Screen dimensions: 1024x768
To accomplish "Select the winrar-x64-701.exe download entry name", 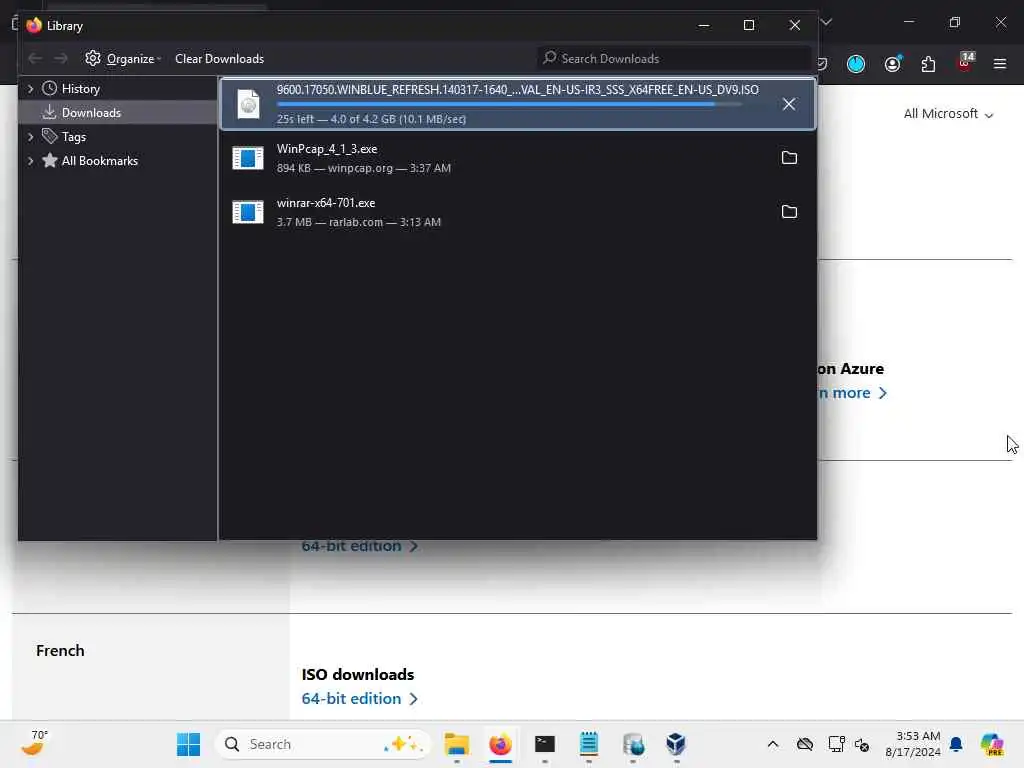I will 326,203.
